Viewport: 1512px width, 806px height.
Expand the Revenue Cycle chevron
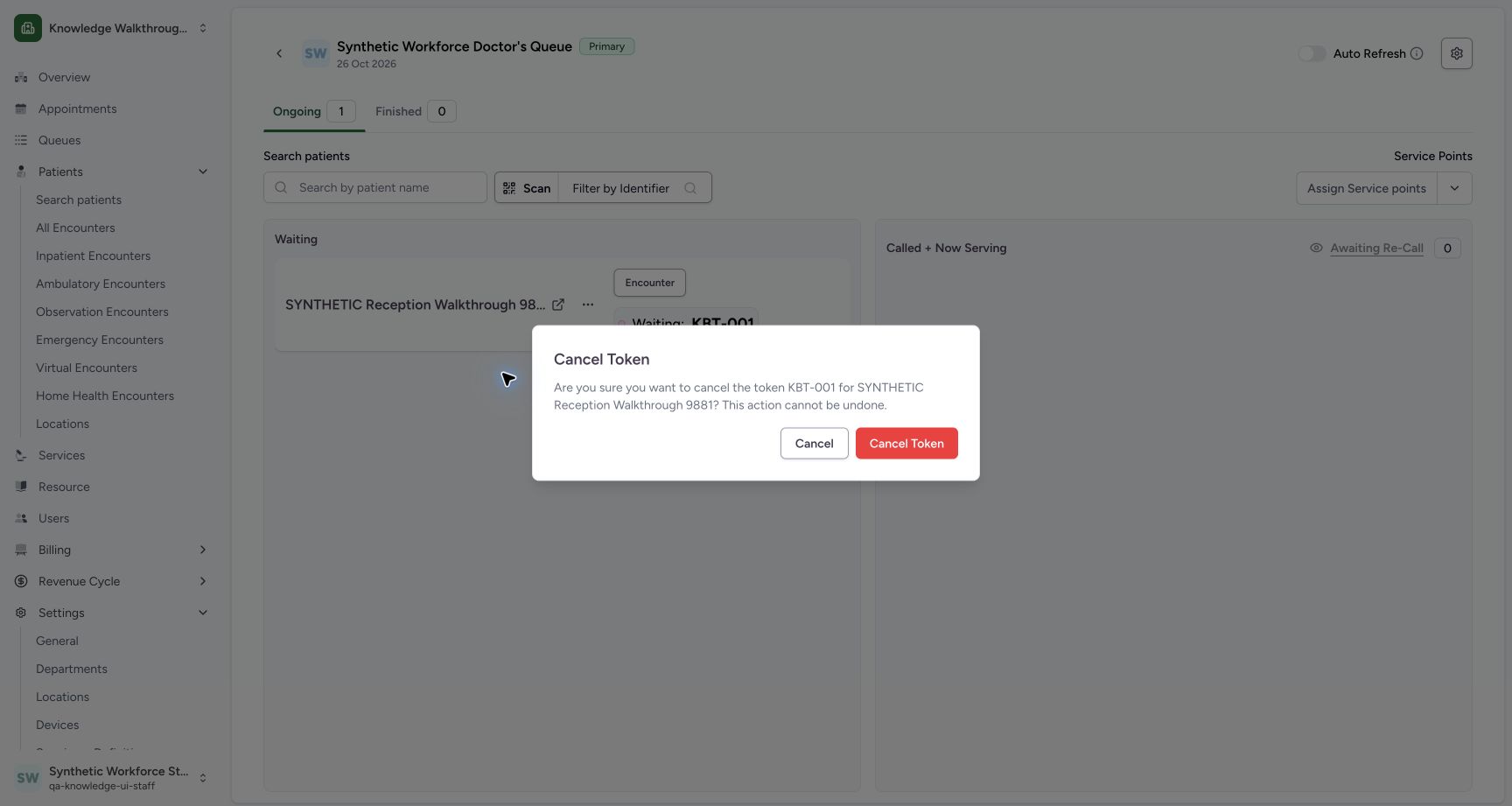click(x=203, y=581)
